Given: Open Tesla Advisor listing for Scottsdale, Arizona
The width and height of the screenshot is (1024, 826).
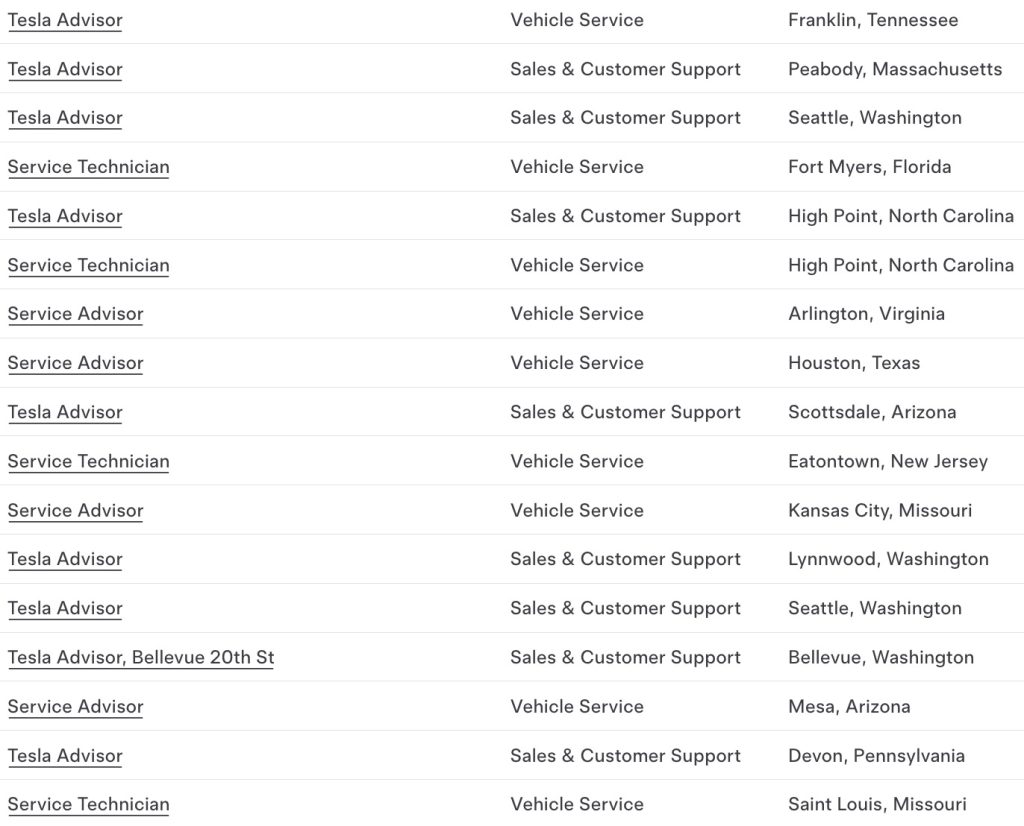Looking at the screenshot, I should click(x=65, y=412).
